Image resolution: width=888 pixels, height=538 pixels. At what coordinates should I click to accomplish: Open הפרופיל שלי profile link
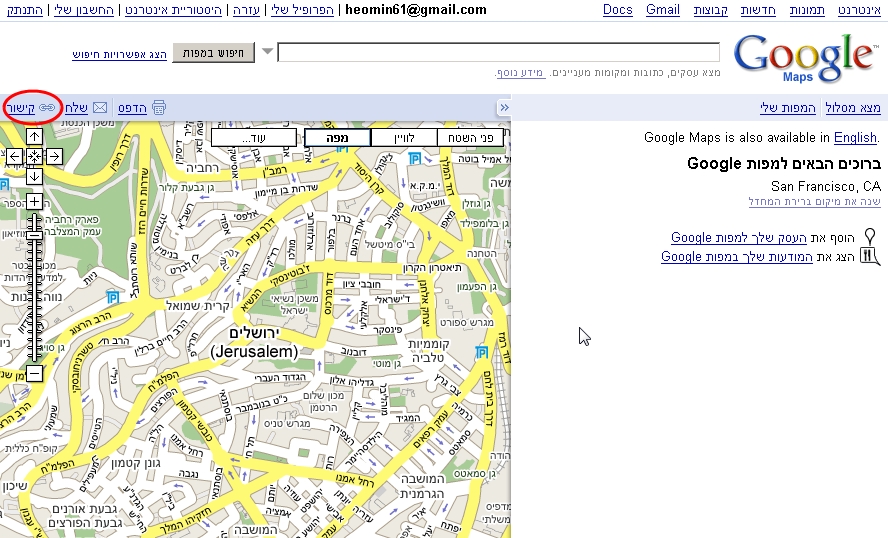[302, 10]
